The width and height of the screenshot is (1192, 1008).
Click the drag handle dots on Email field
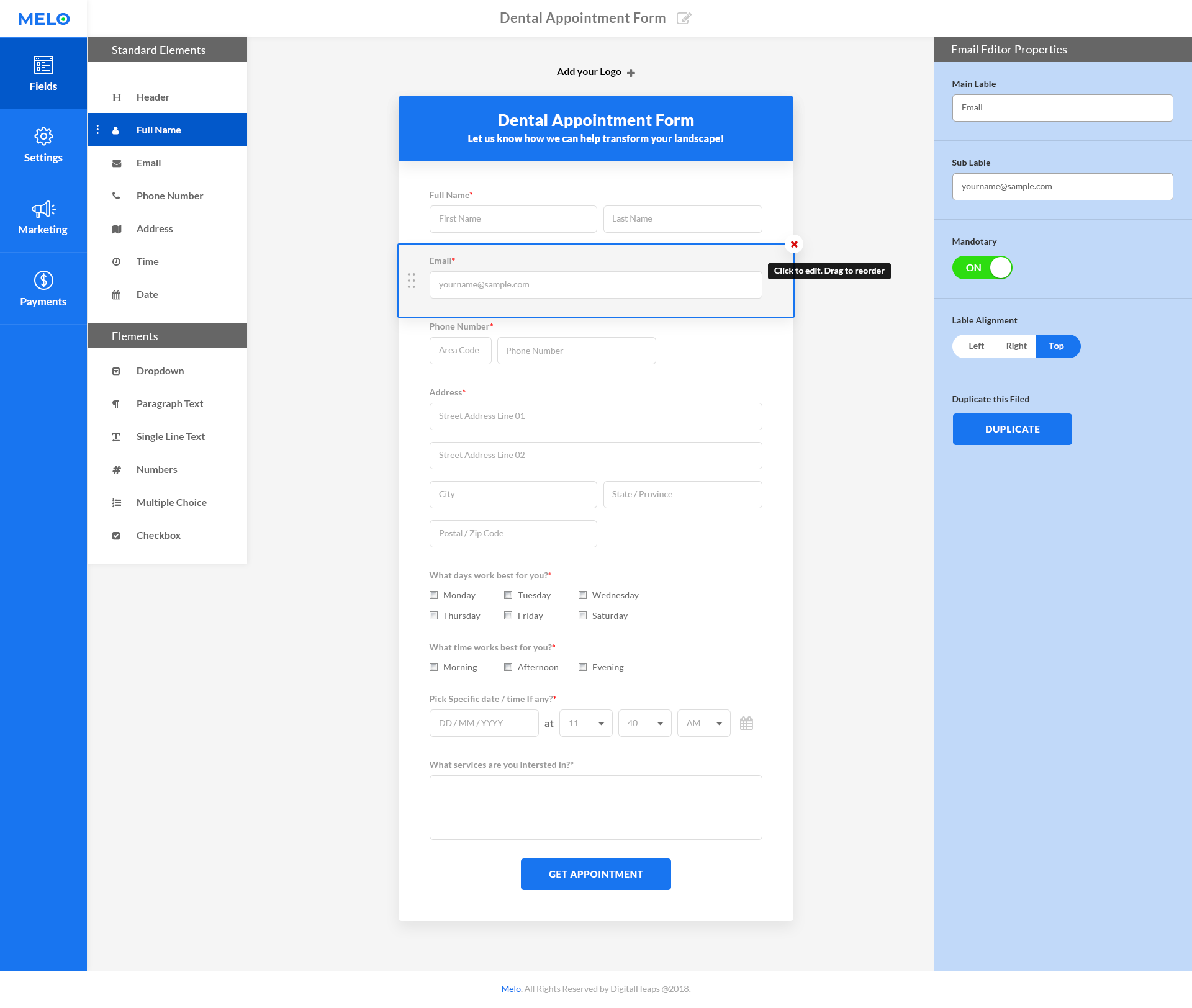(411, 281)
